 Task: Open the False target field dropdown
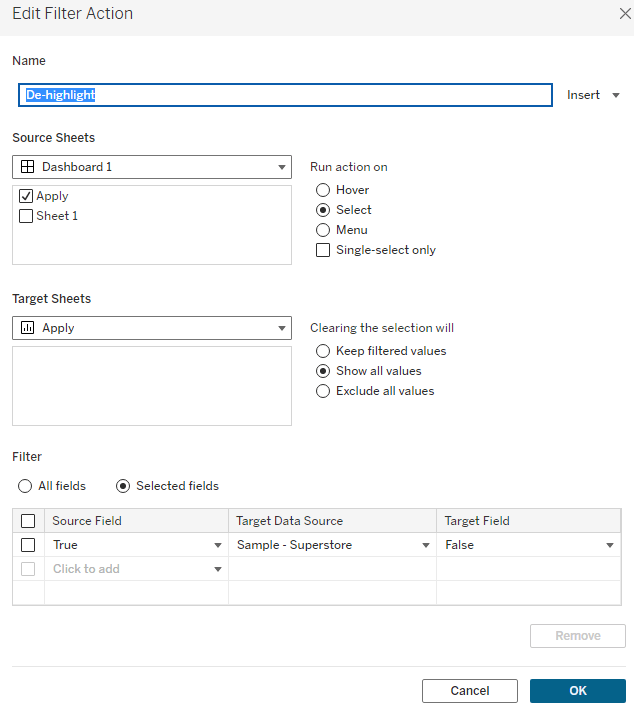(x=609, y=545)
